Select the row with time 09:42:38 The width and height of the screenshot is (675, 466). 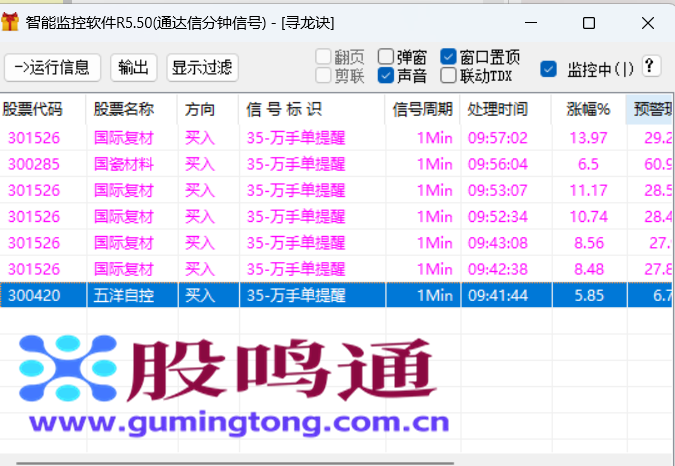coord(336,269)
